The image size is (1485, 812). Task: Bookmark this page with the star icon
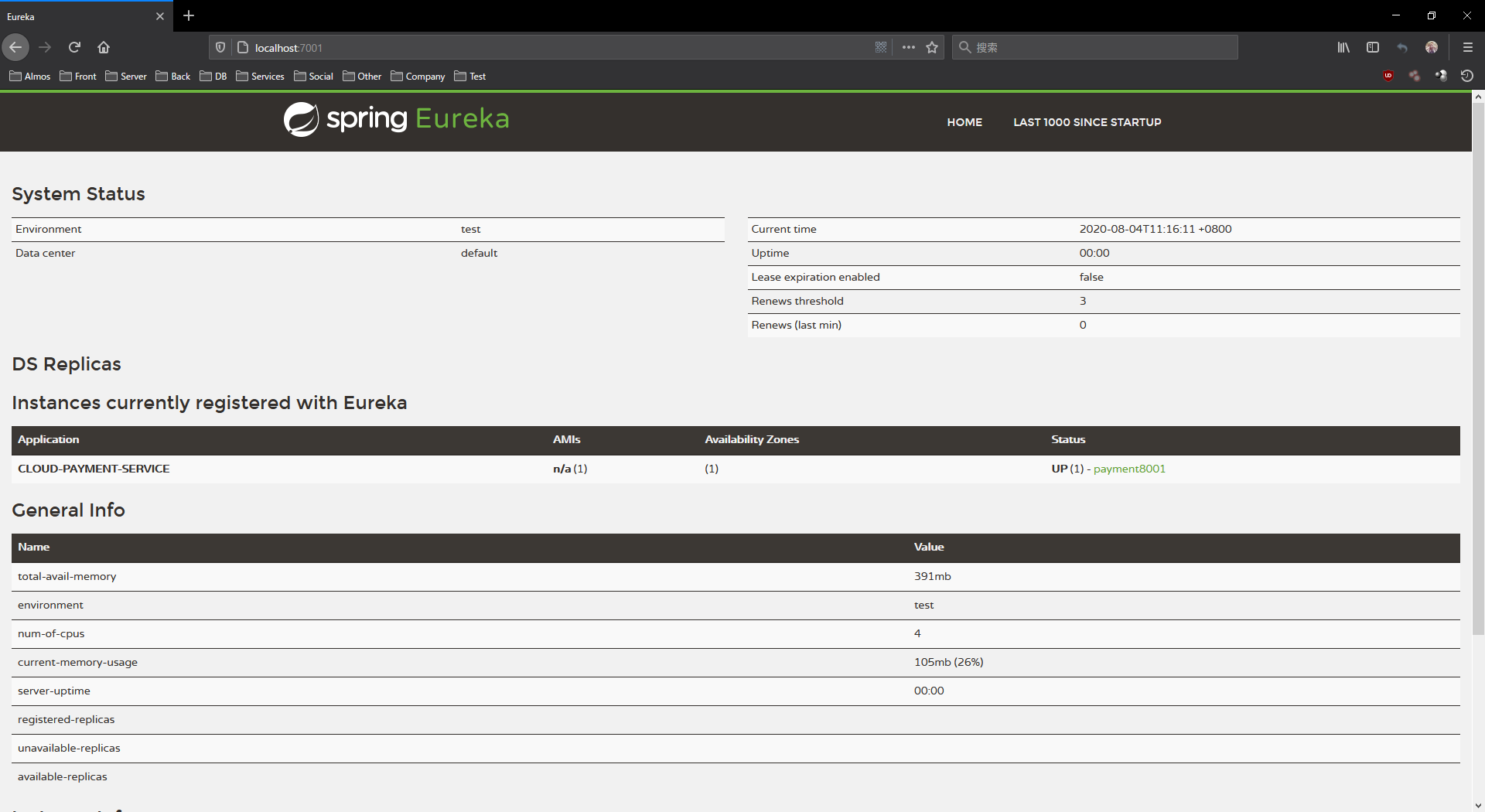[932, 47]
